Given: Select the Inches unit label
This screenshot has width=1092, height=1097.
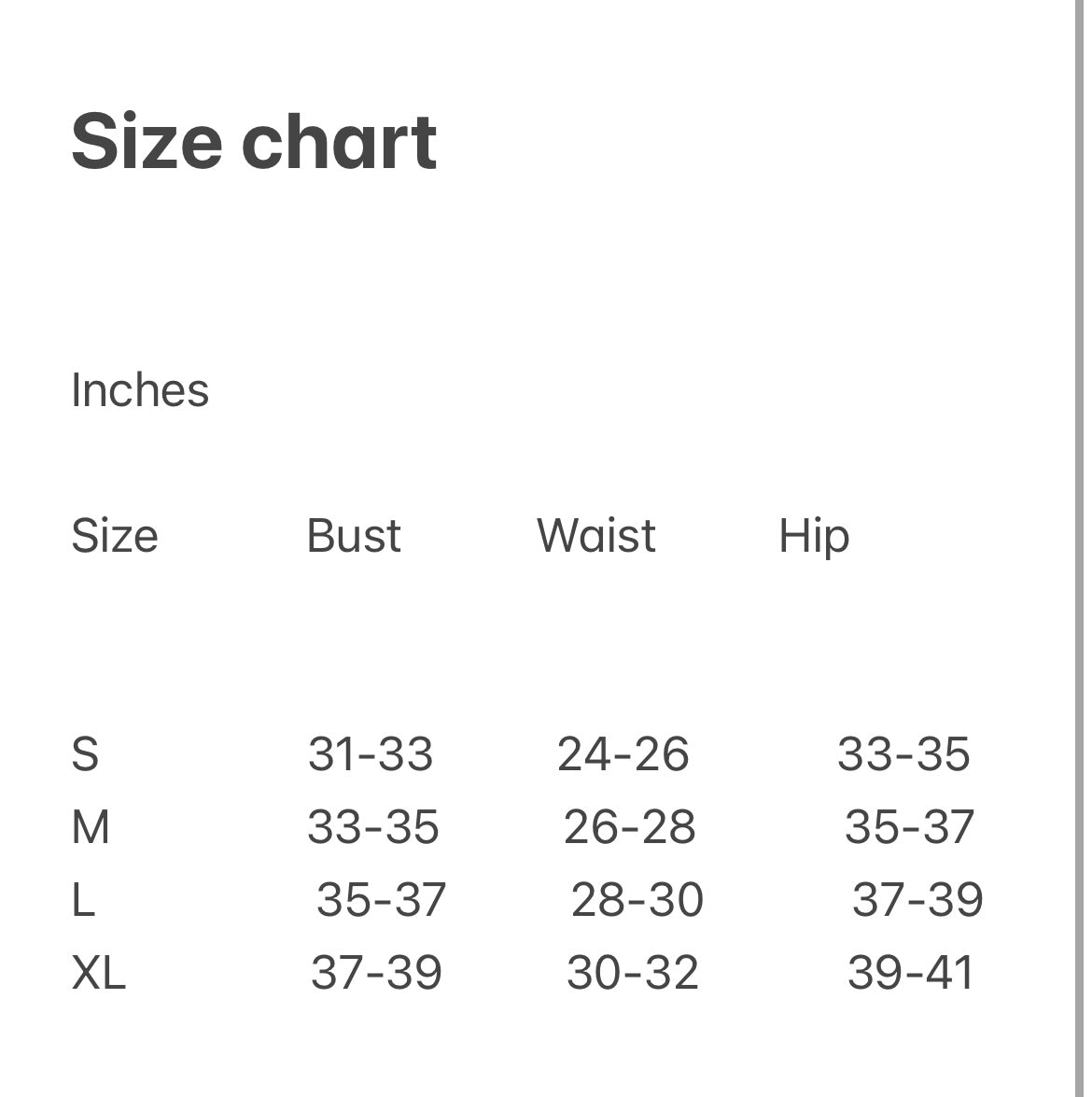Looking at the screenshot, I should point(140,390).
